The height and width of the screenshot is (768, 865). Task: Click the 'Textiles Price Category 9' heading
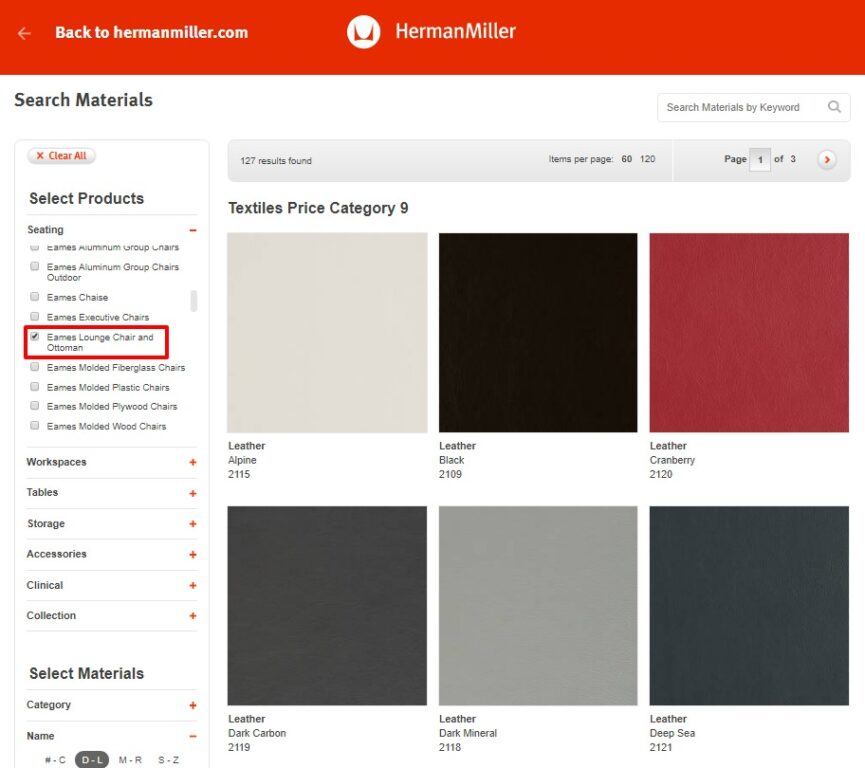point(318,208)
